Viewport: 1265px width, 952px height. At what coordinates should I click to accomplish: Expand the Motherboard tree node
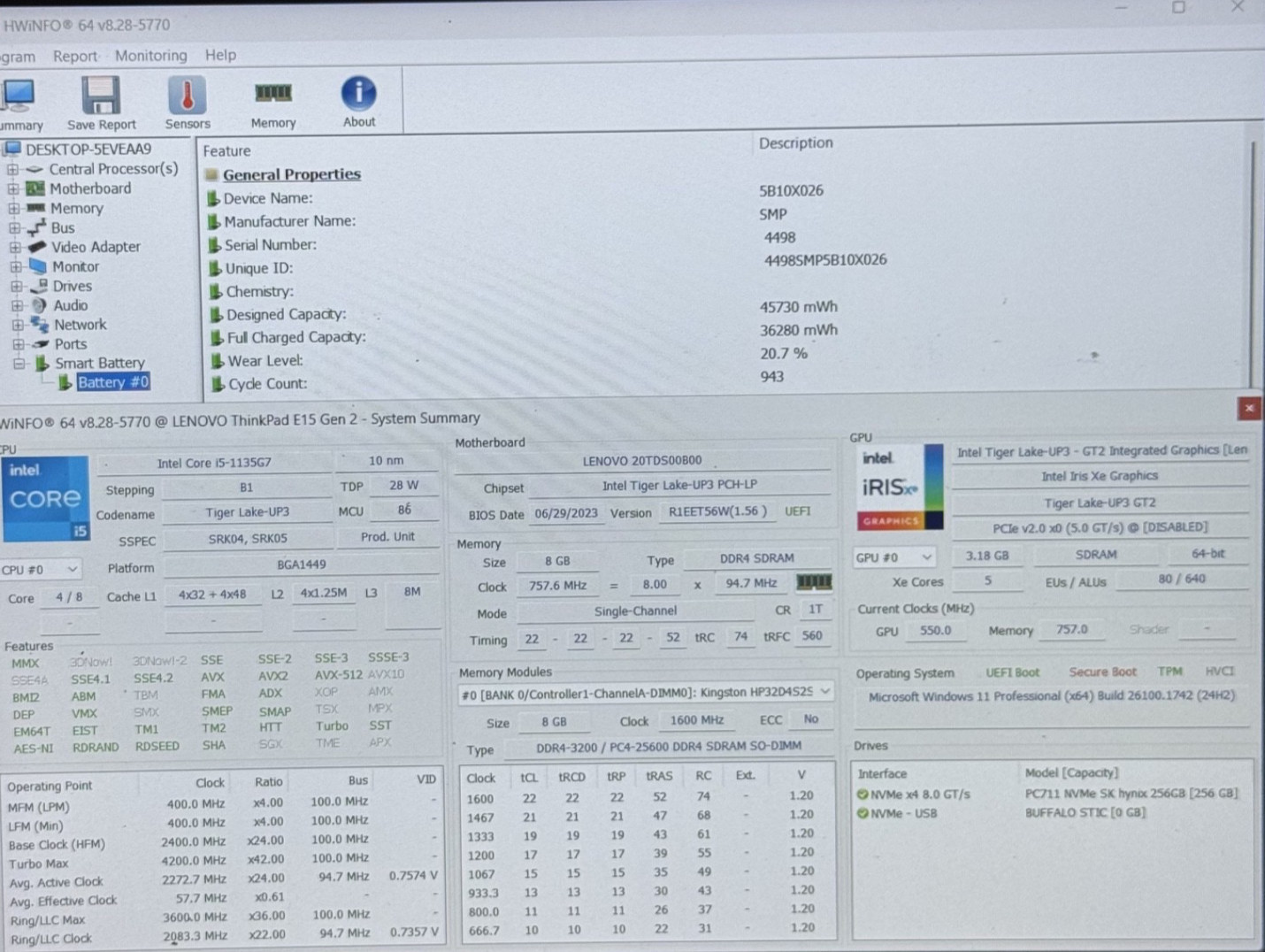pos(12,188)
